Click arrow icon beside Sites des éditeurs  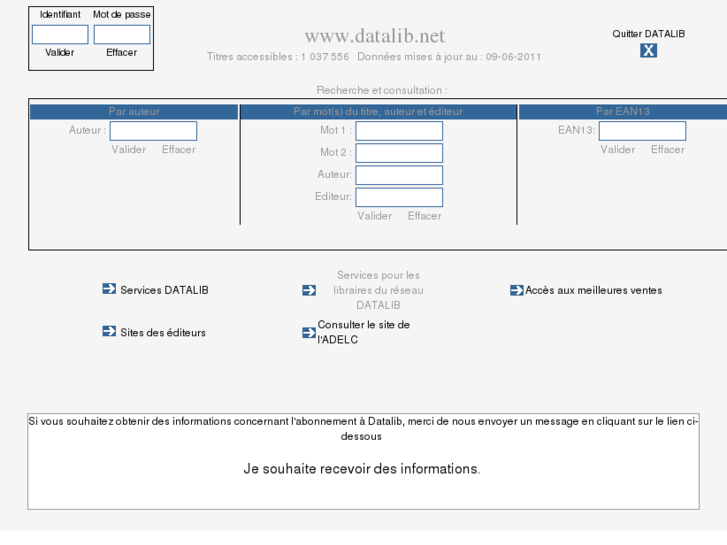tap(109, 331)
